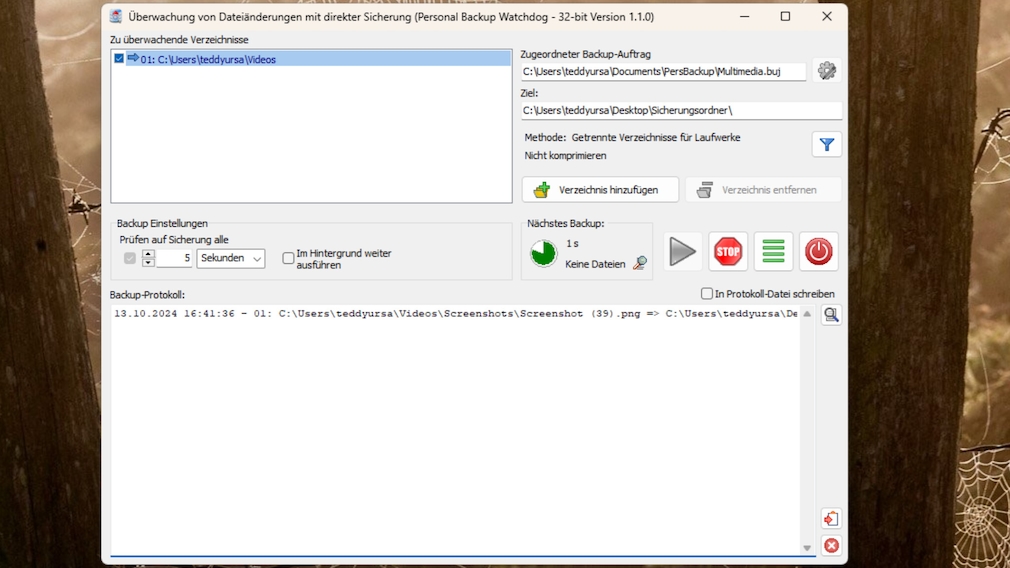Screen dimensions: 1010x568
Task: Decrease the check interval with down arrow
Action: click(148, 263)
